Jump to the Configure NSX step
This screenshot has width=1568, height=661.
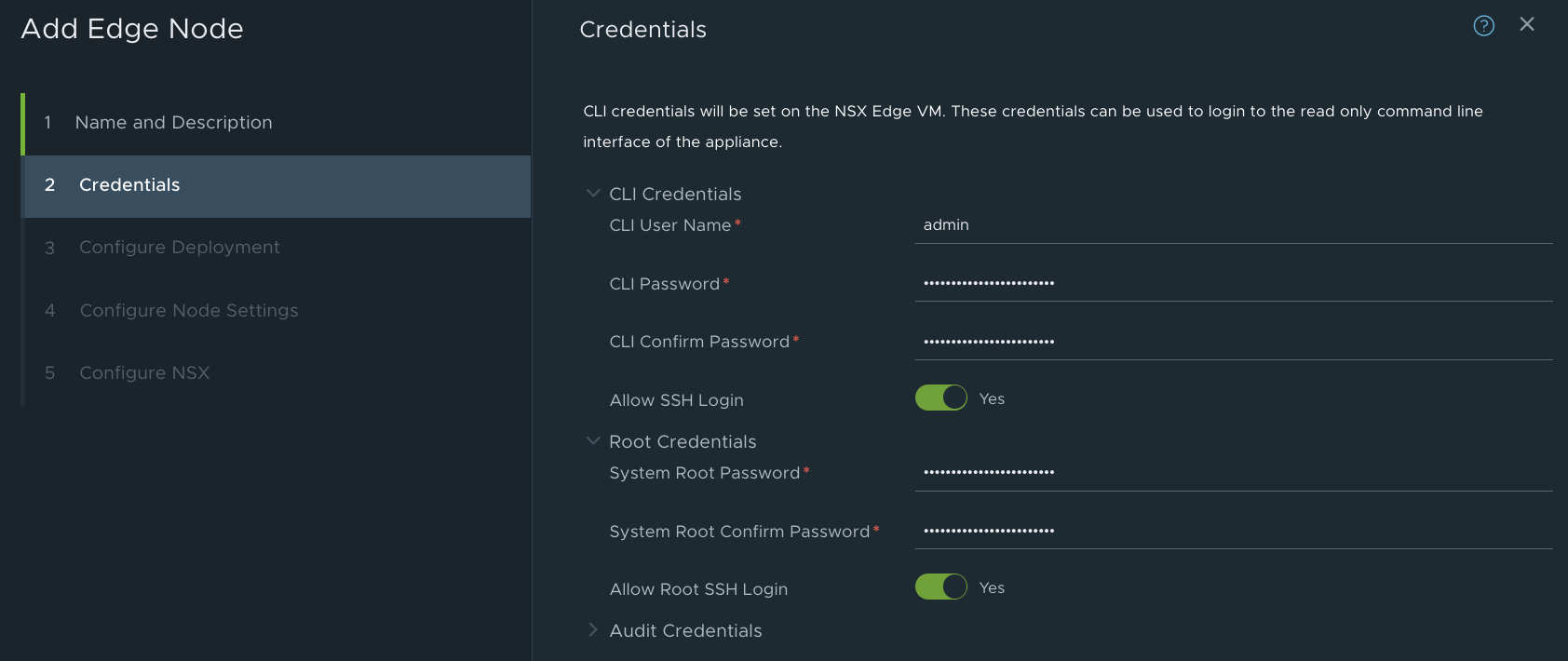(143, 373)
